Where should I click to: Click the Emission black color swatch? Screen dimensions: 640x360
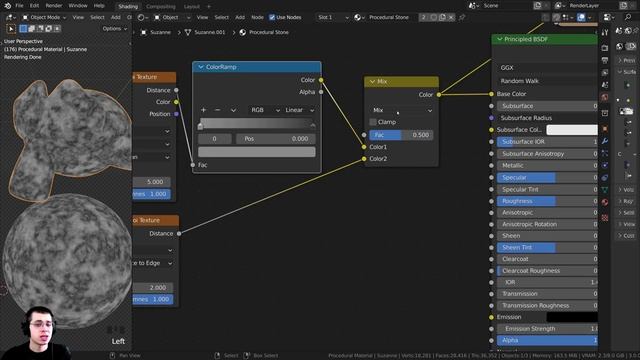(x=572, y=317)
